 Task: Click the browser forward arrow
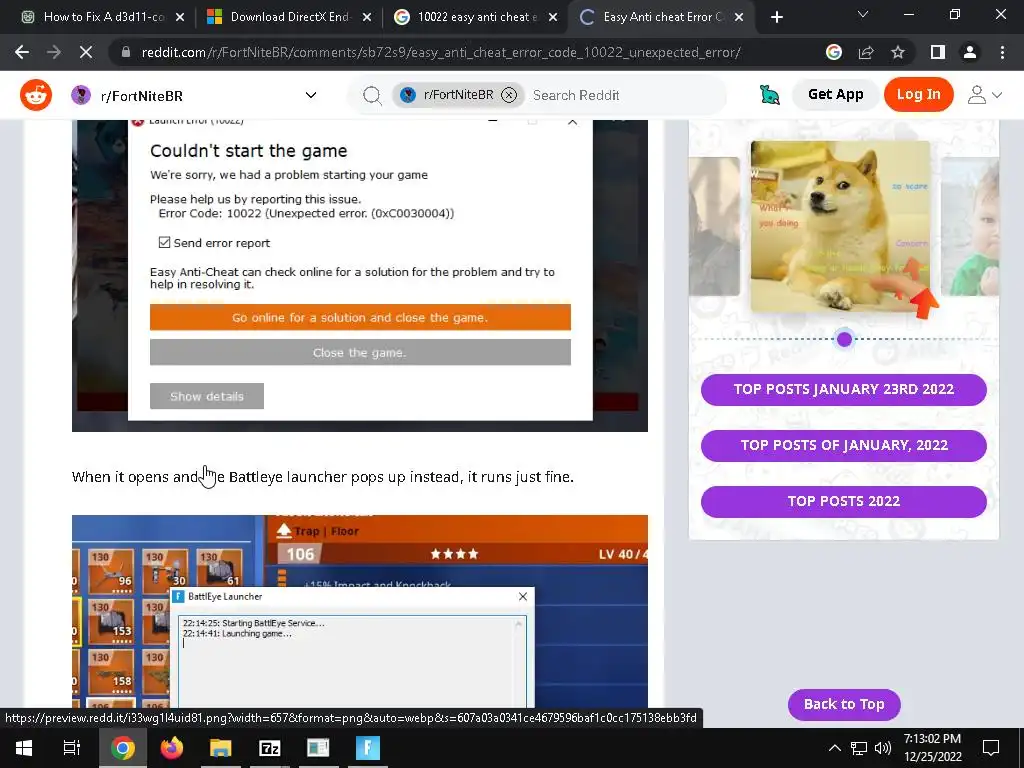click(54, 52)
